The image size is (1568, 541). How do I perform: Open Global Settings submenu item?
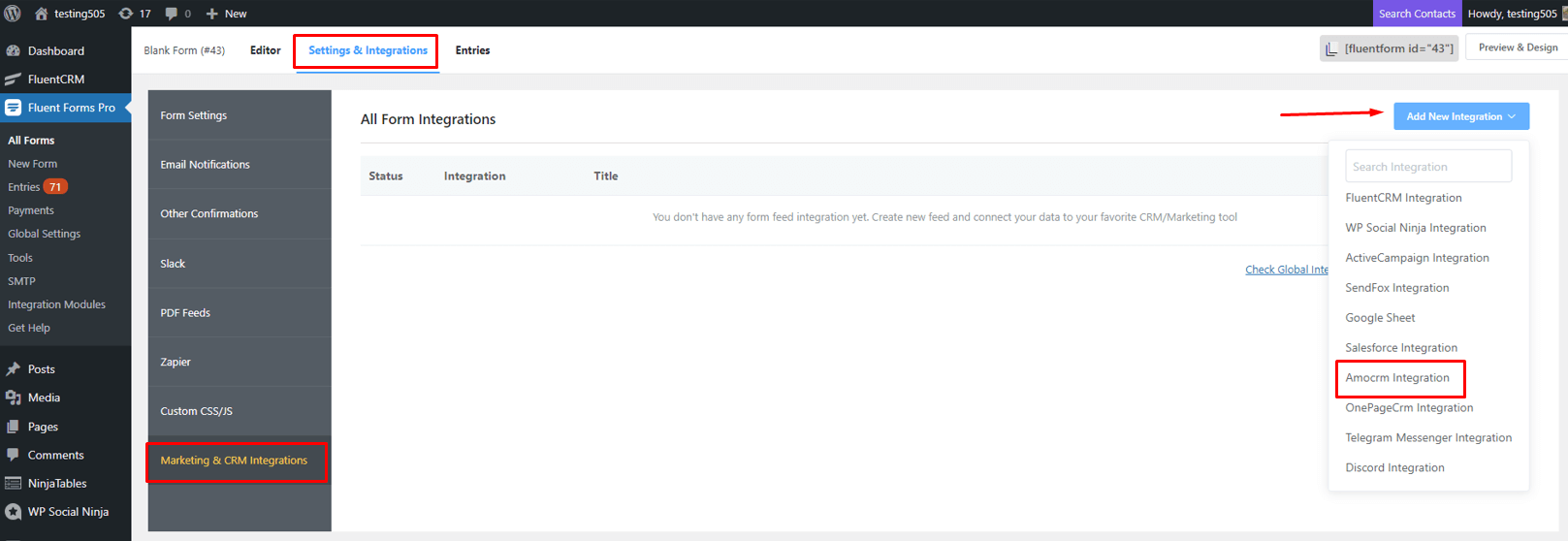(44, 234)
